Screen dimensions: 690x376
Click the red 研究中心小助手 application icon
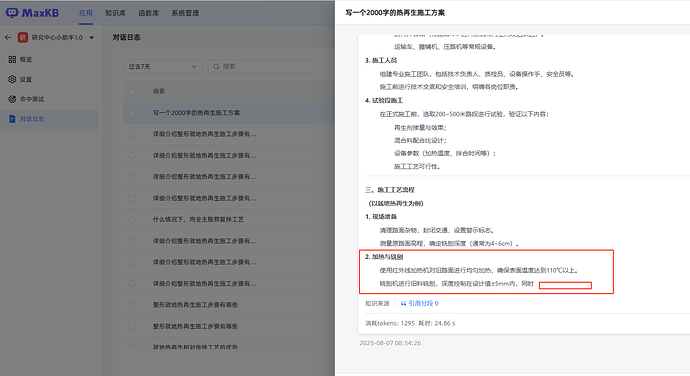click(22, 37)
